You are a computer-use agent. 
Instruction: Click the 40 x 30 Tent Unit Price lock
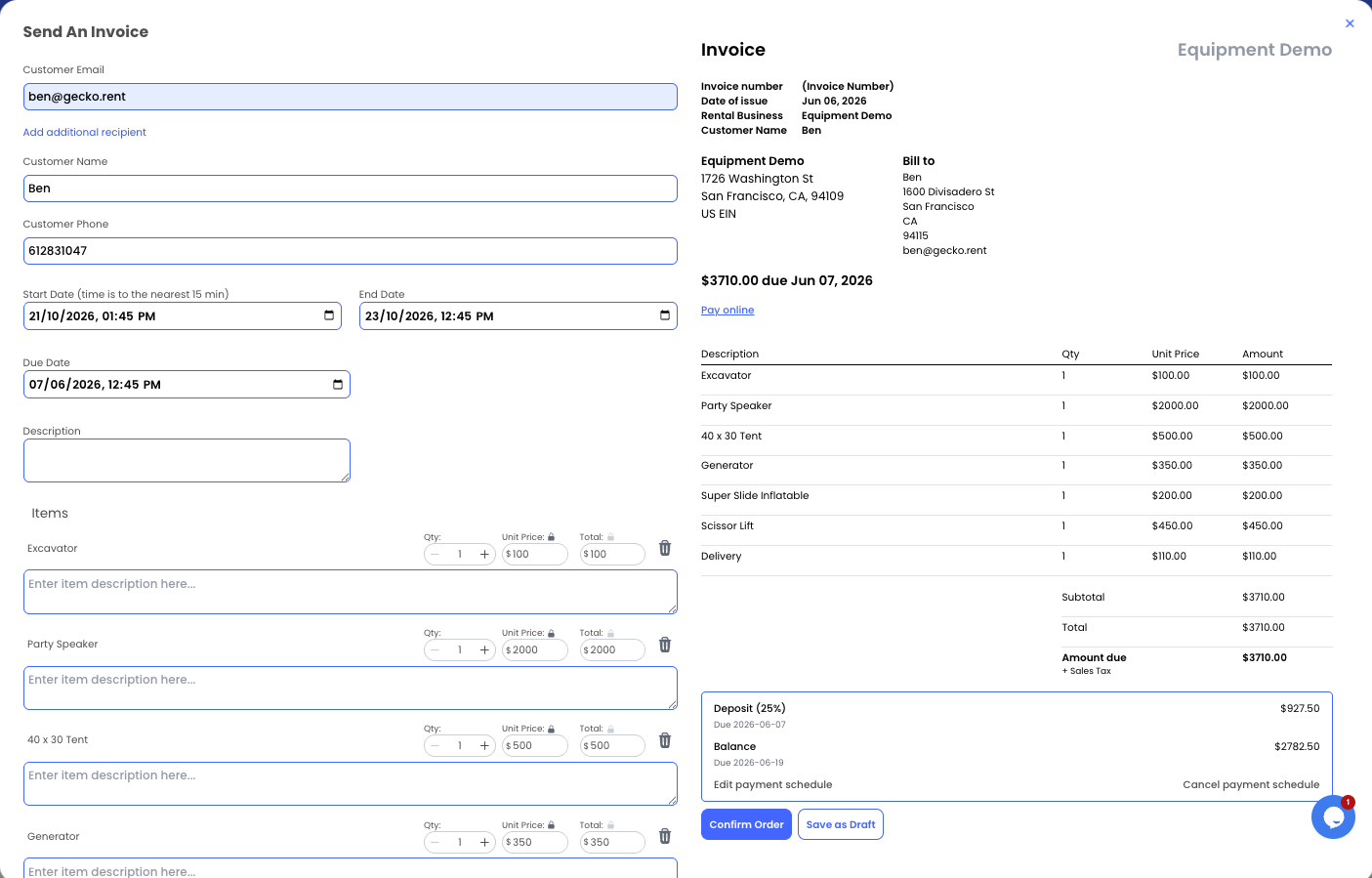pyautogui.click(x=551, y=729)
